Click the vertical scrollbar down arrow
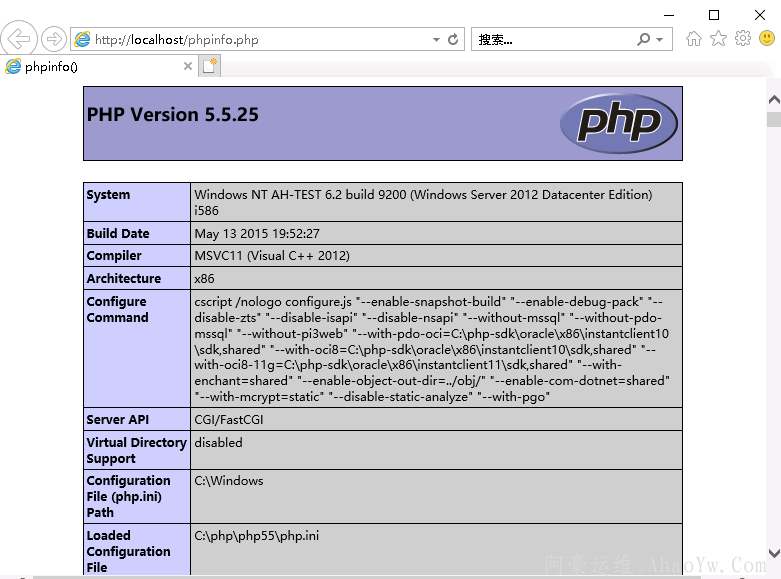Image resolution: width=781 pixels, height=579 pixels. click(773, 552)
